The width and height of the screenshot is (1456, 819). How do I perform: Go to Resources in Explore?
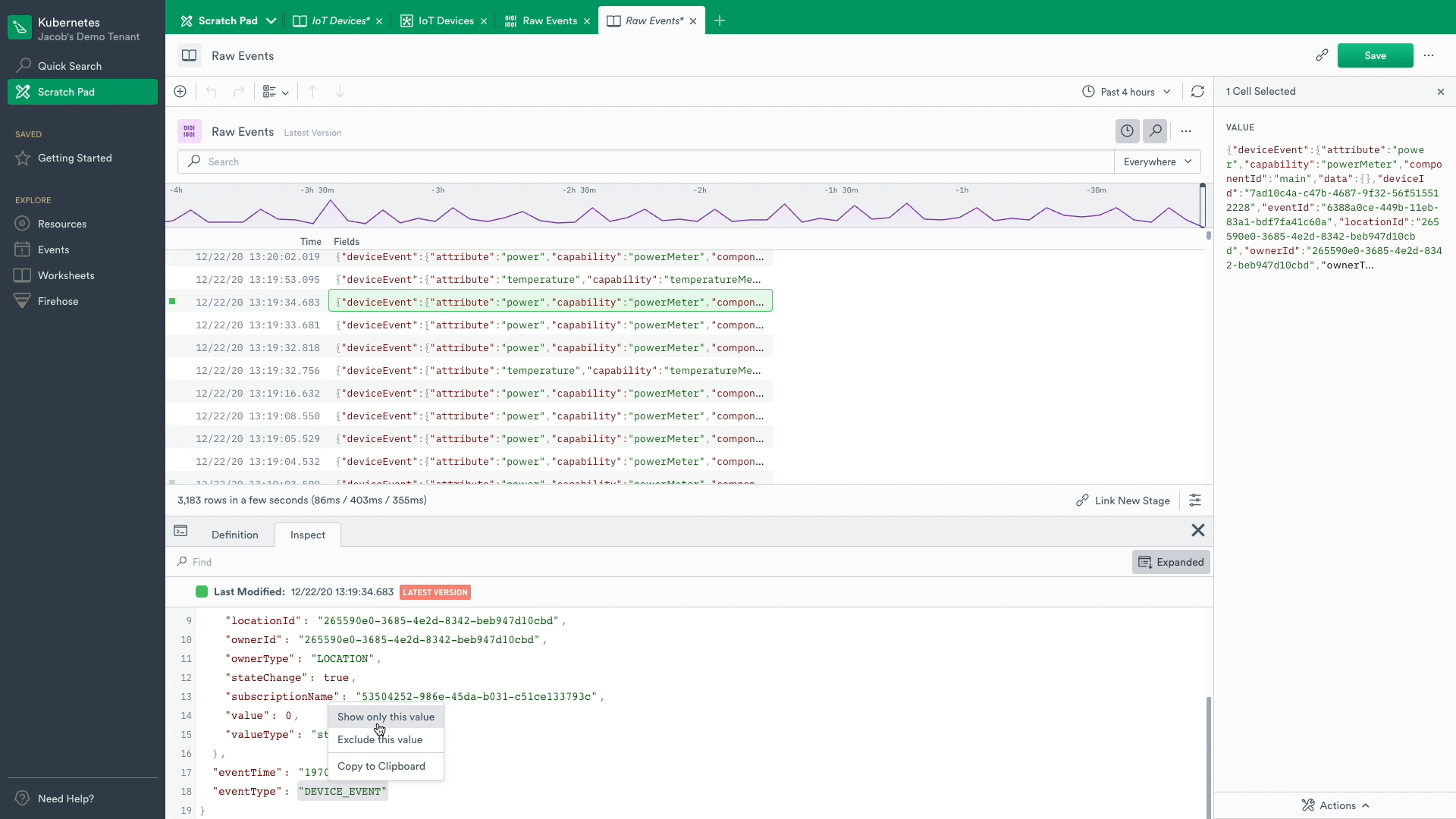tap(82, 224)
